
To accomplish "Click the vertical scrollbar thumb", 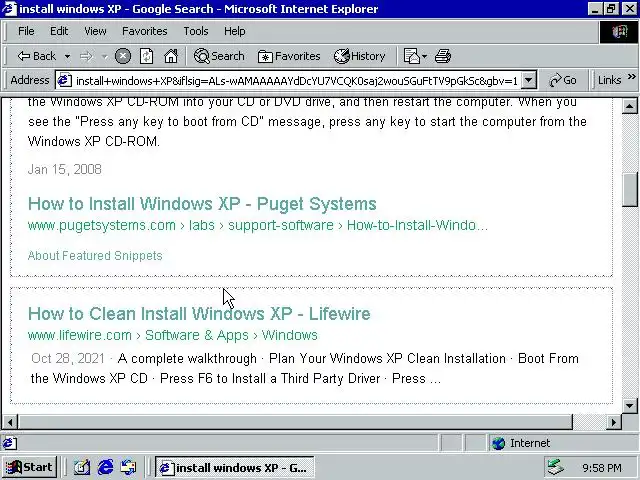I will point(629,190).
